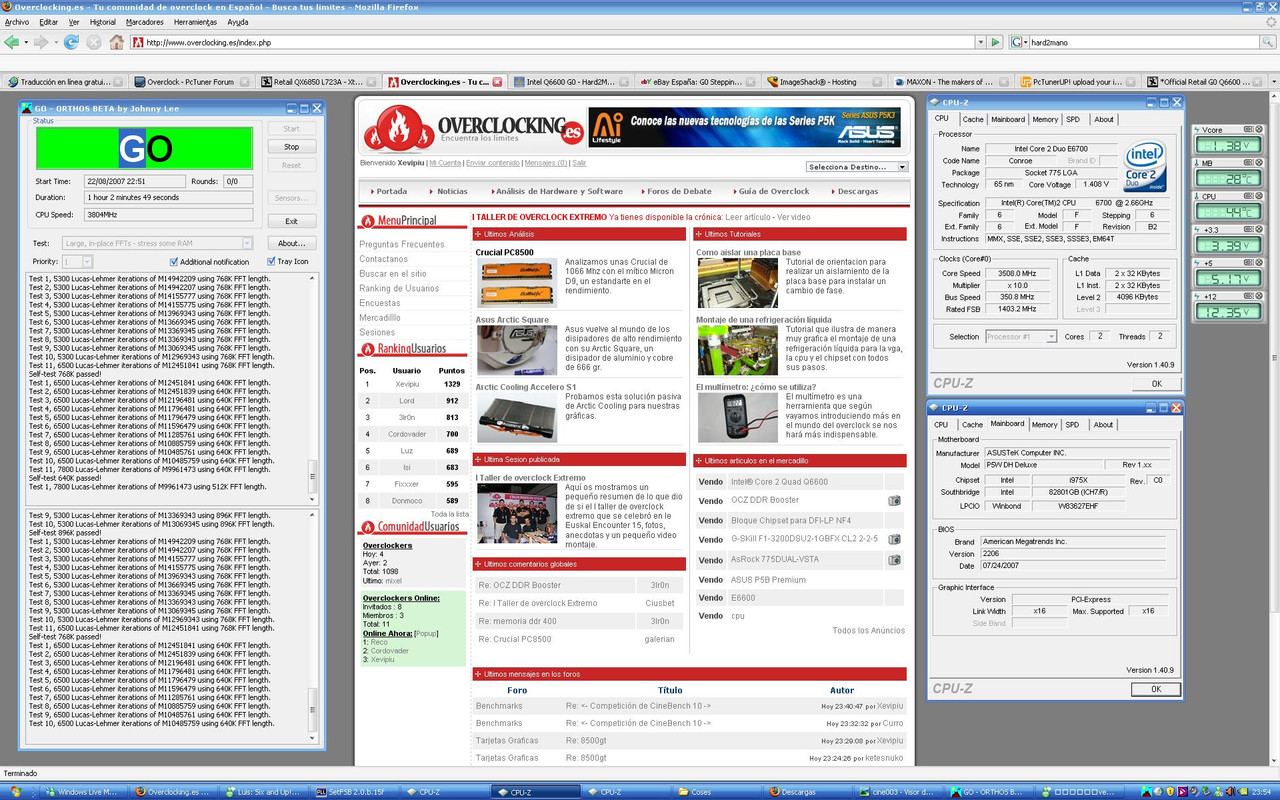The width and height of the screenshot is (1280, 800).
Task: Open SPD tab in bottom CPU-Z window
Action: click(x=1072, y=424)
